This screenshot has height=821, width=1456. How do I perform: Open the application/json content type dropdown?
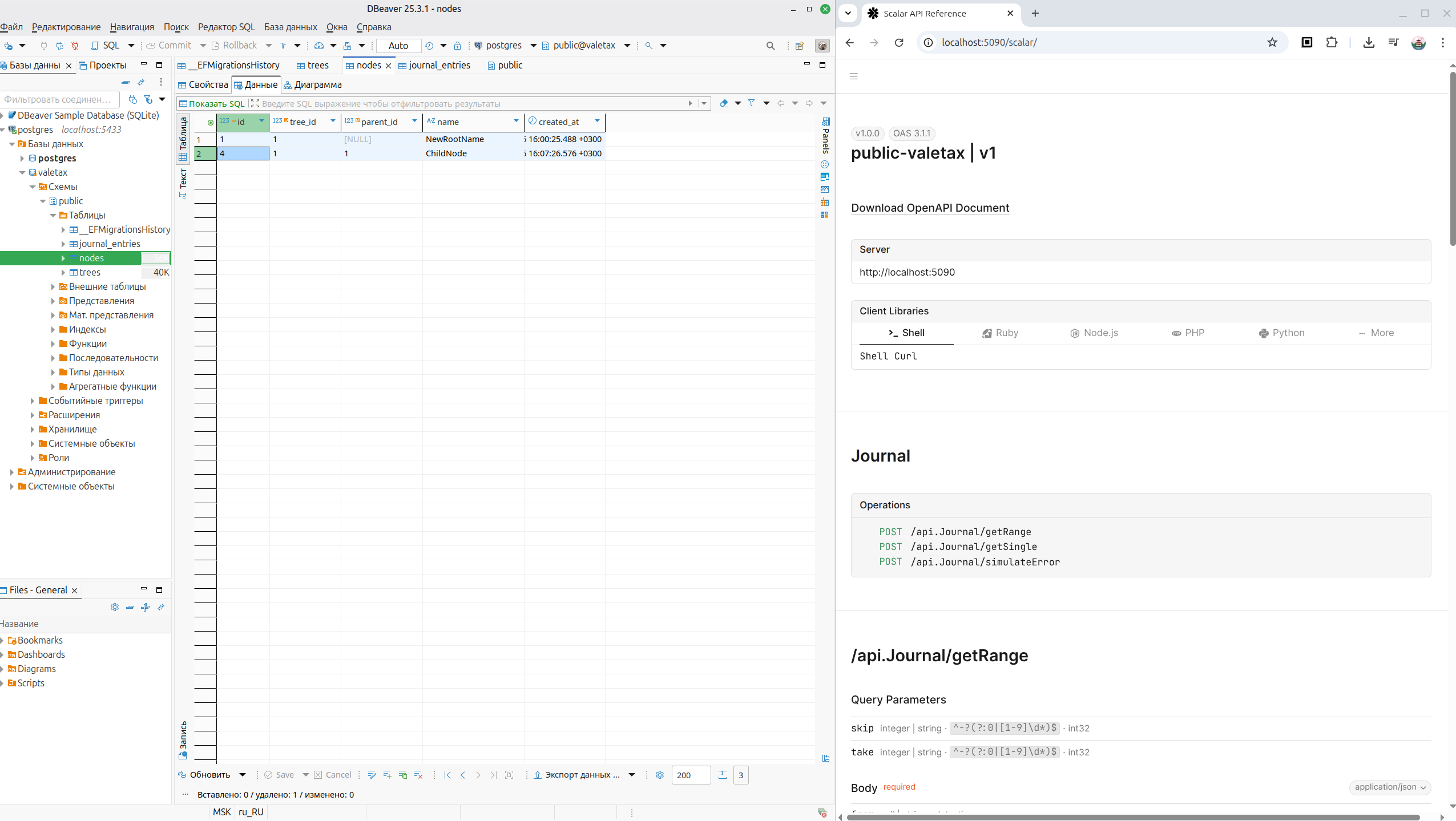tap(1390, 787)
